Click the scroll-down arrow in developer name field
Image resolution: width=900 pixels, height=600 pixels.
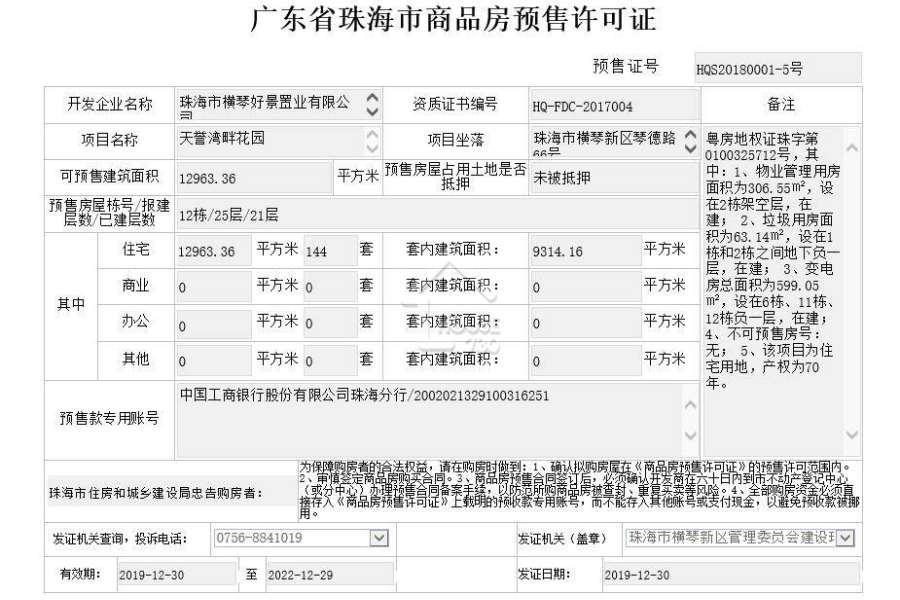(372, 111)
